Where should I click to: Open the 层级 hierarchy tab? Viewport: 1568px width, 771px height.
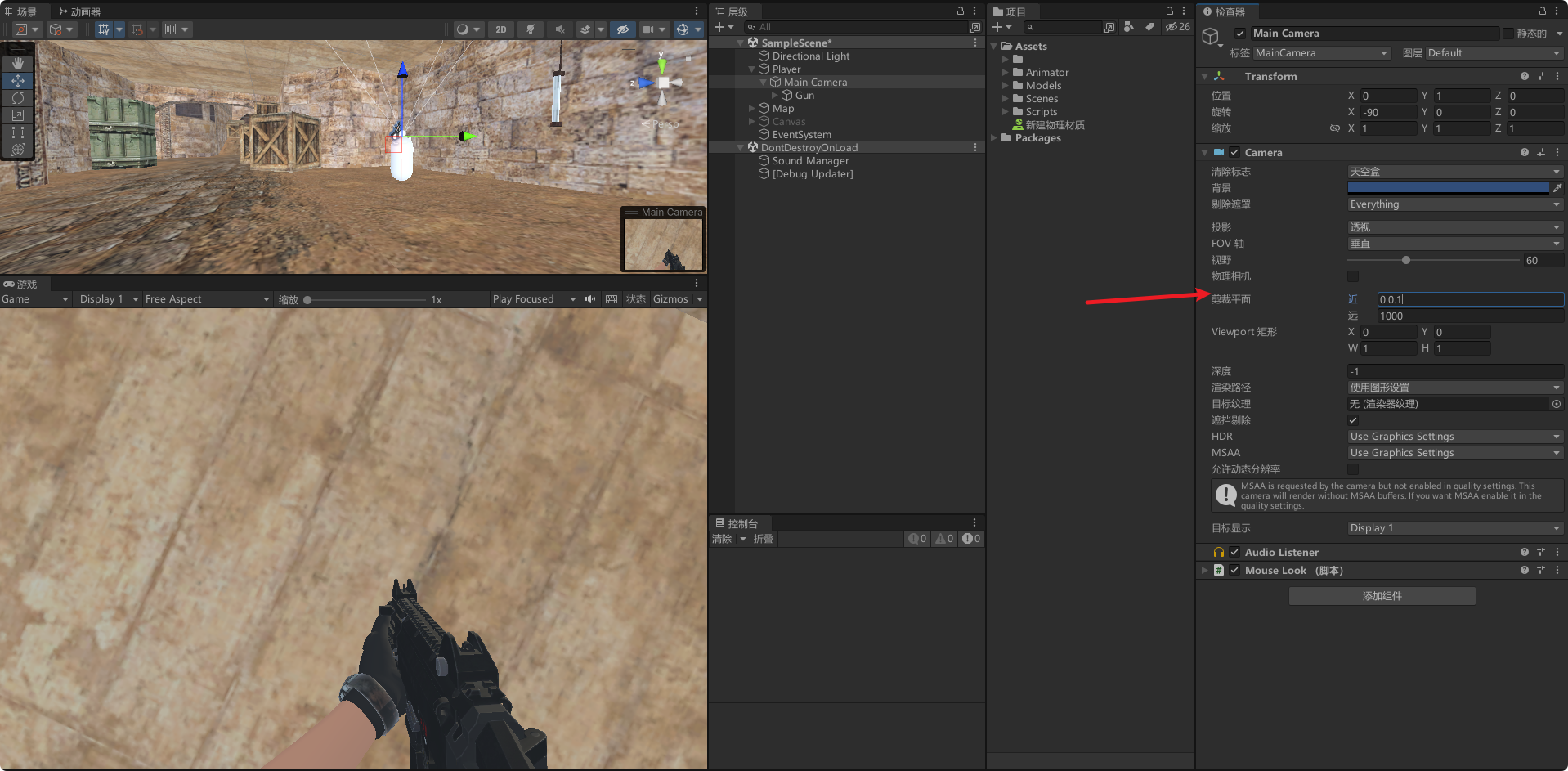732,11
